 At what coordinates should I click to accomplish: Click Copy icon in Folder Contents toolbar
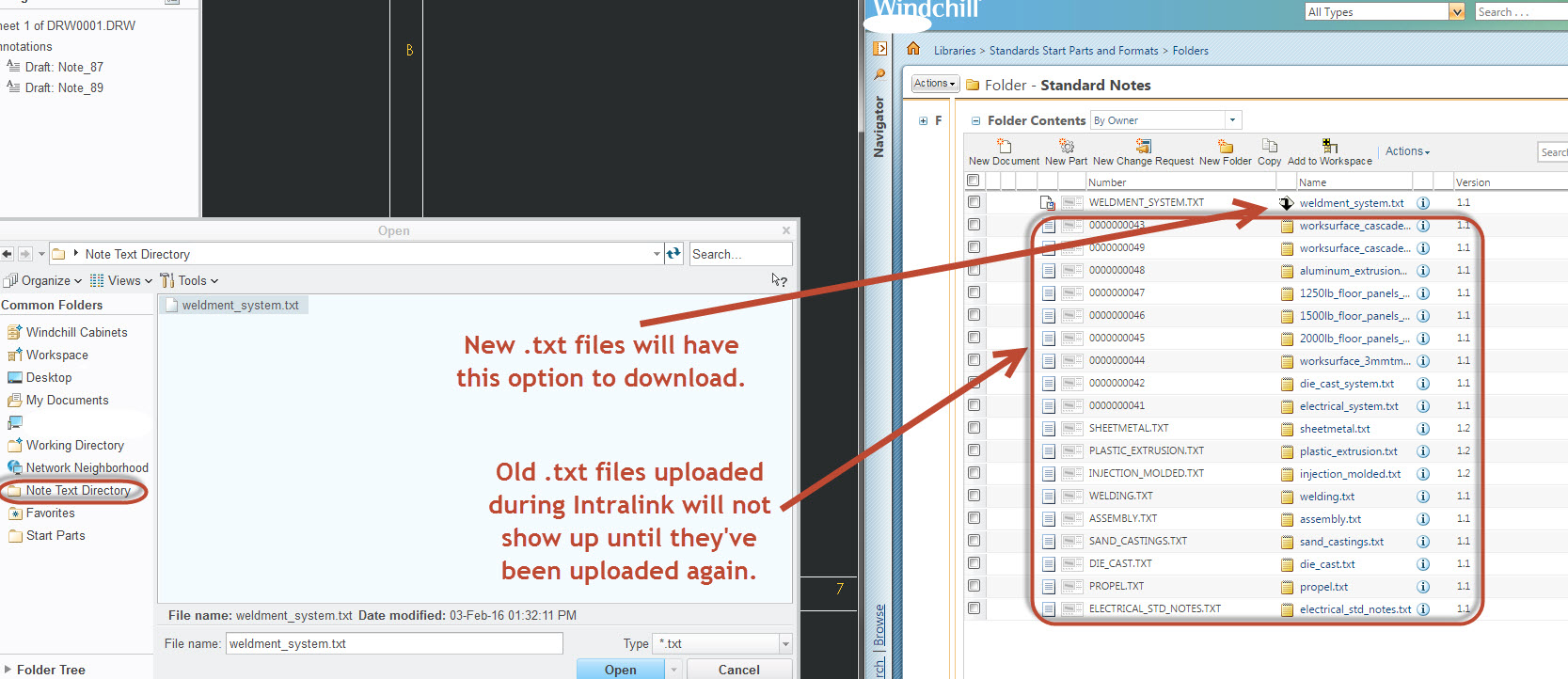[x=1269, y=146]
